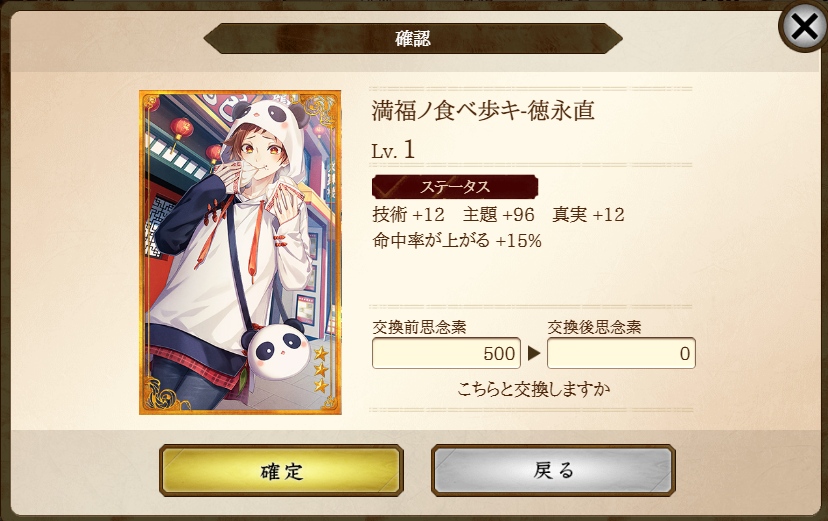The width and height of the screenshot is (828, 521).
Task: Click the three gold stars on card
Action: pos(321,370)
